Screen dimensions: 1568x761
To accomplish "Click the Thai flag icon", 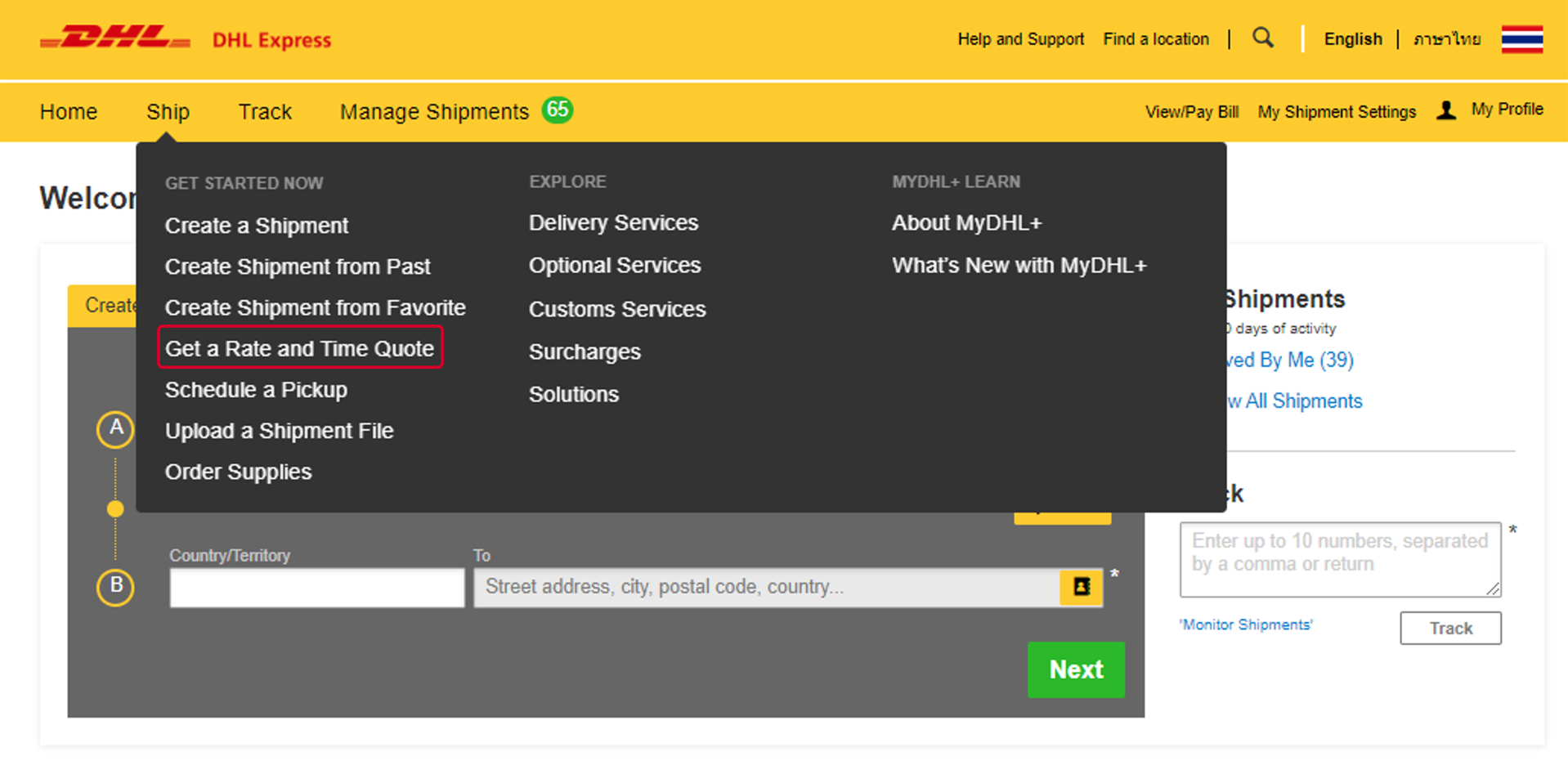I will point(1522,38).
